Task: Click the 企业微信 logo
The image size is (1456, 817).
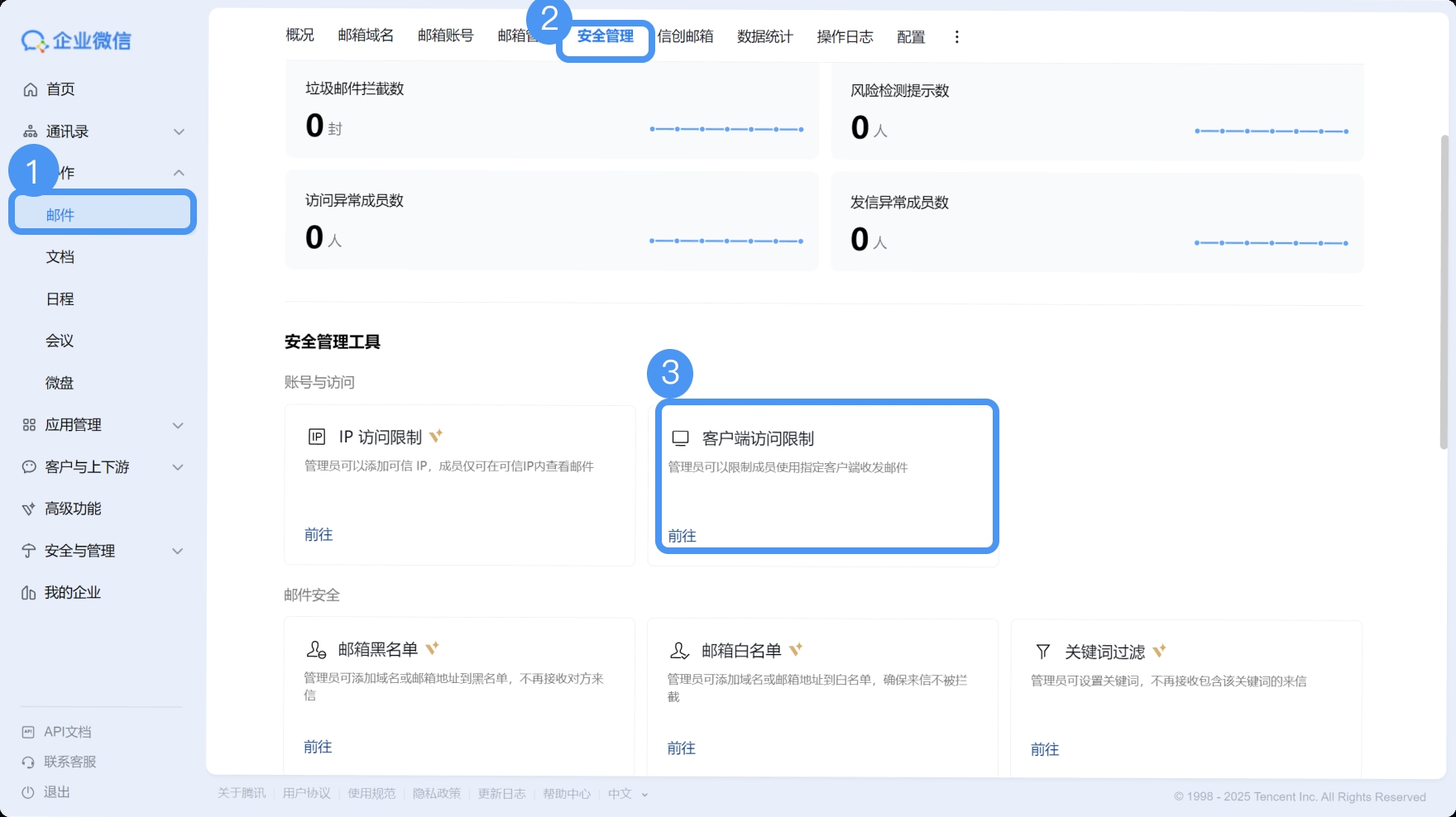Action: point(77,40)
